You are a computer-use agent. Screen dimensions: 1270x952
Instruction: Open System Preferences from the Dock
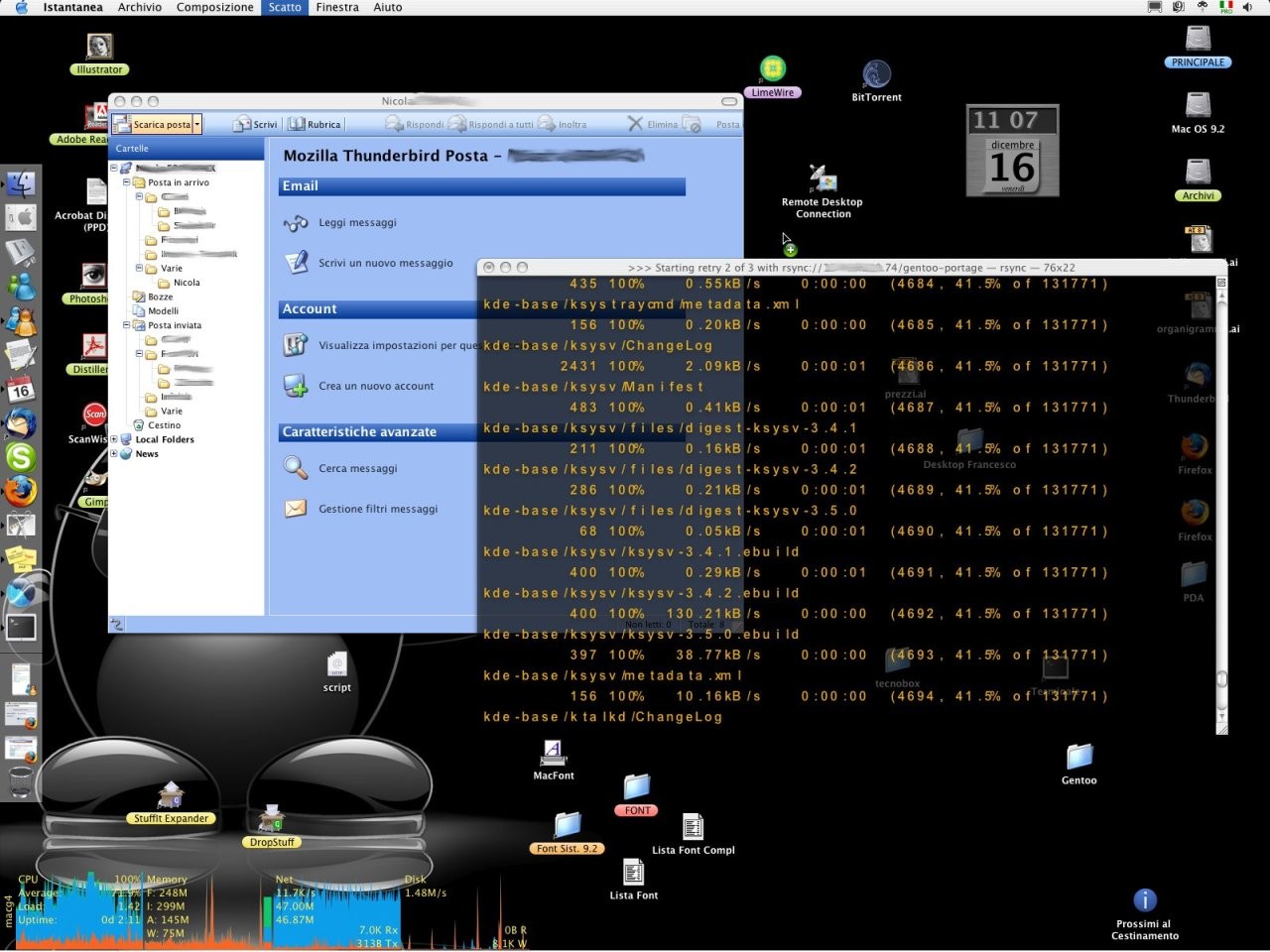[21, 218]
